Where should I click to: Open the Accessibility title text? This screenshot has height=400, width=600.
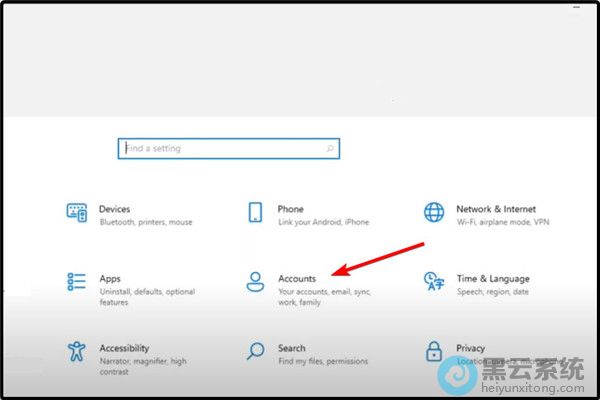coord(124,348)
